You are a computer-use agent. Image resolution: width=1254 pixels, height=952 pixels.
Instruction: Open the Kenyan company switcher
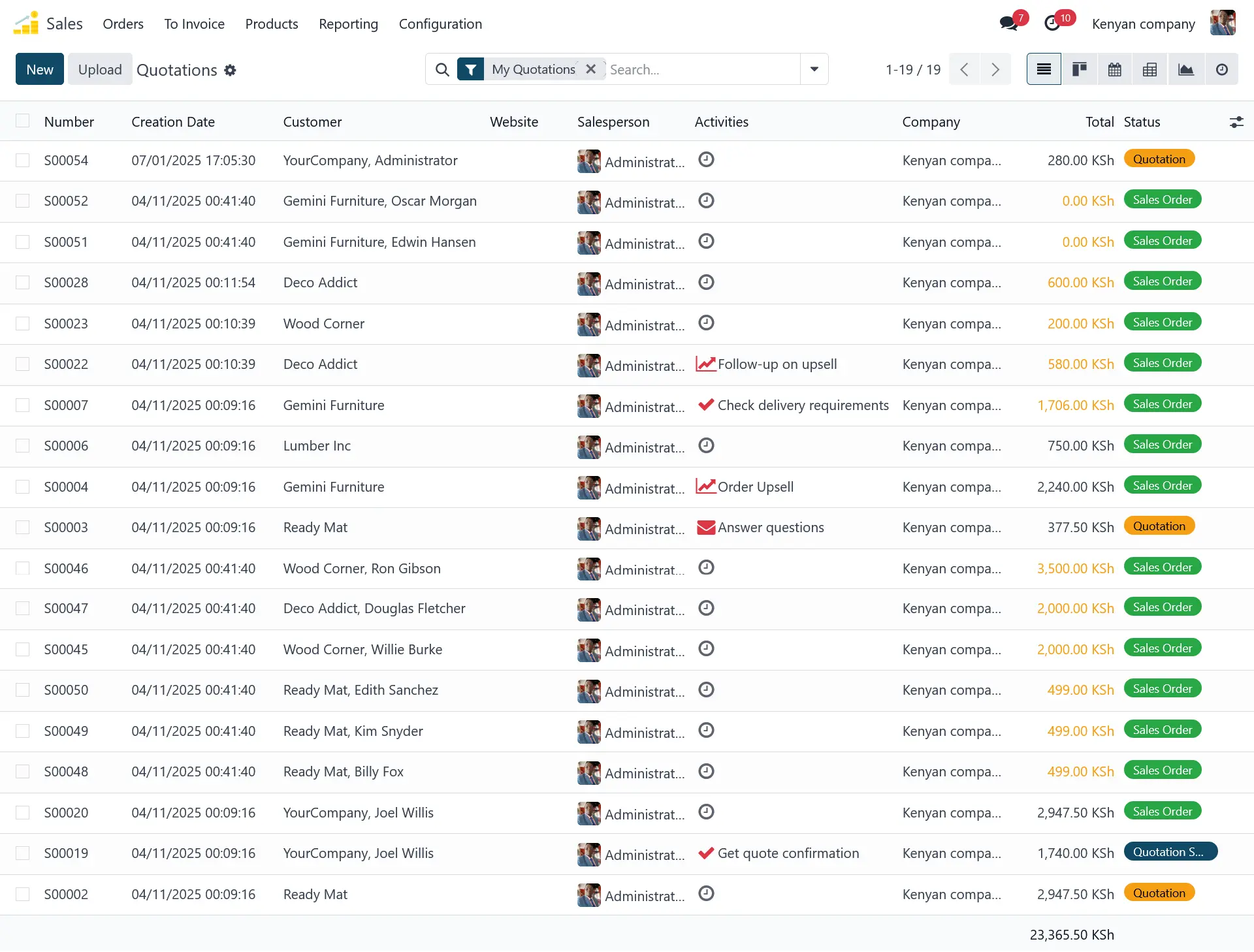1143,24
